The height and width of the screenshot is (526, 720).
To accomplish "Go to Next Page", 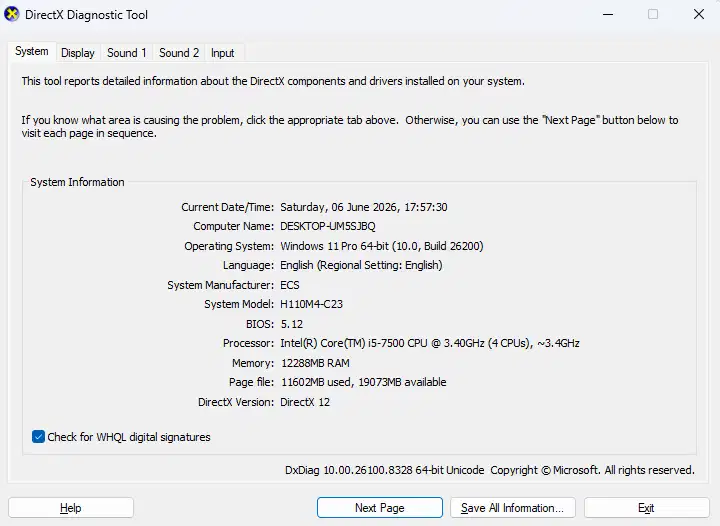I will [x=380, y=508].
